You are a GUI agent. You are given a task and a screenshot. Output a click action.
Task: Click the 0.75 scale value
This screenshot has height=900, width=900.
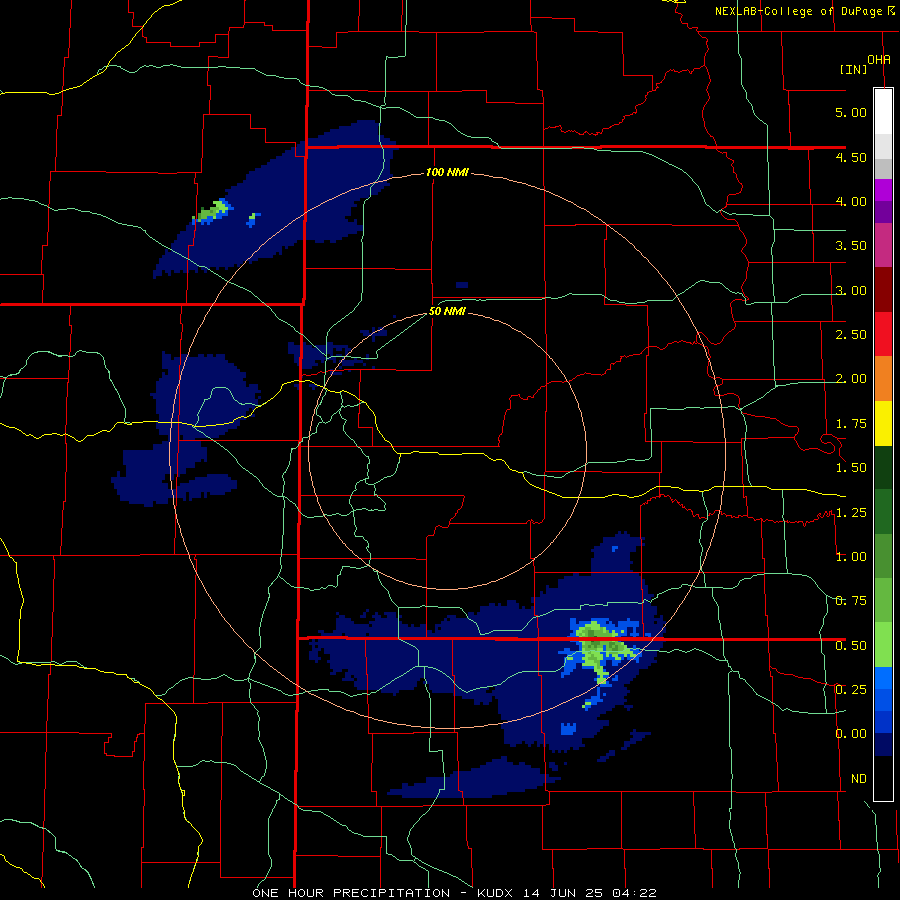pyautogui.click(x=851, y=601)
